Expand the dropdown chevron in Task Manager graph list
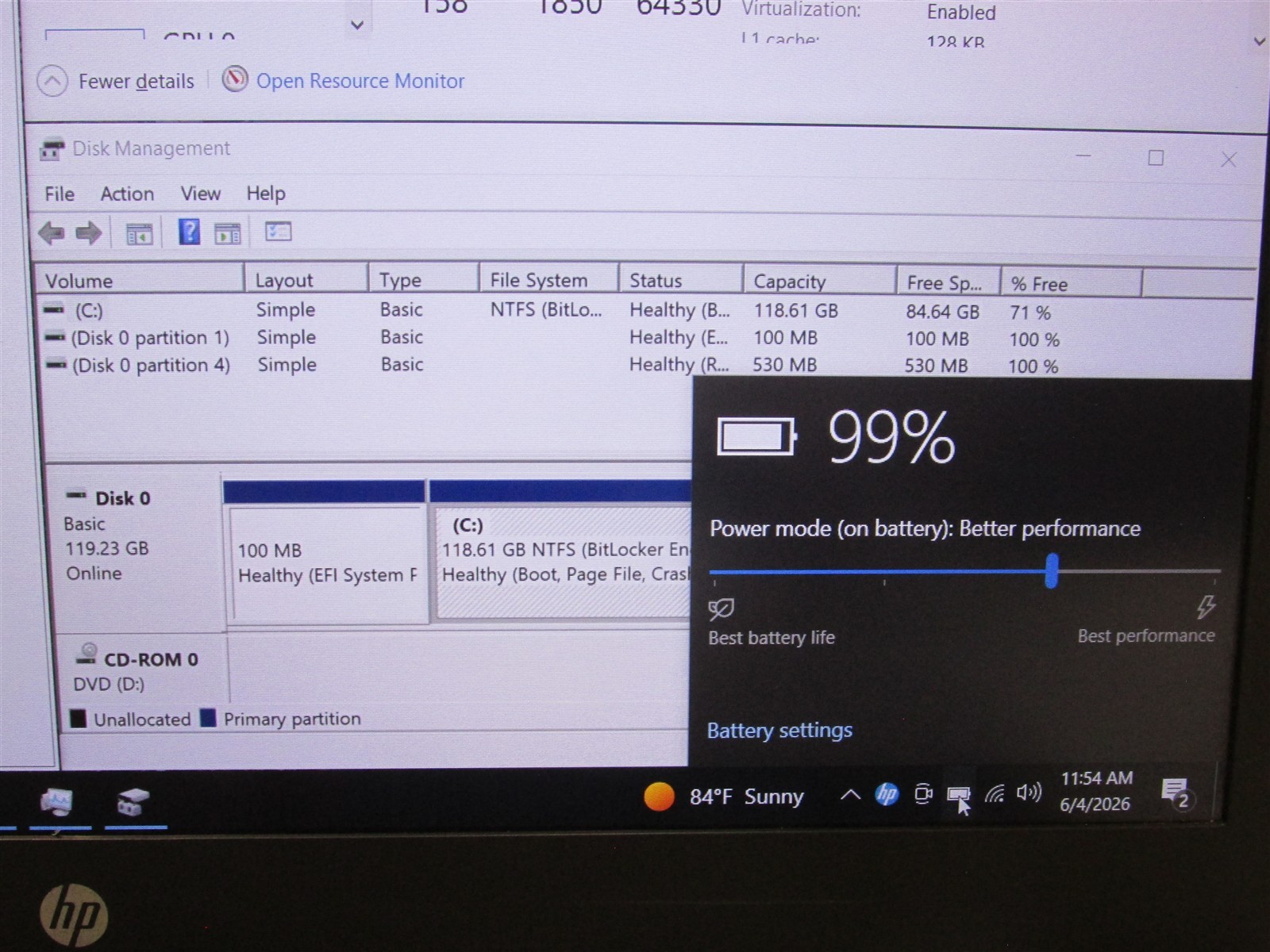Screen dimensions: 1270x952 [357, 25]
